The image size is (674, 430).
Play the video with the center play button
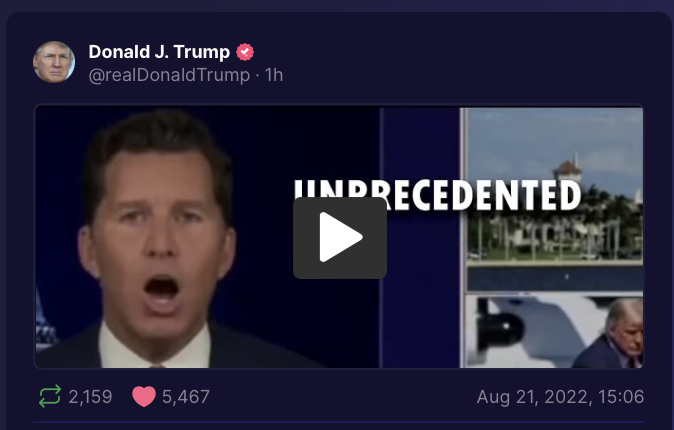point(340,237)
